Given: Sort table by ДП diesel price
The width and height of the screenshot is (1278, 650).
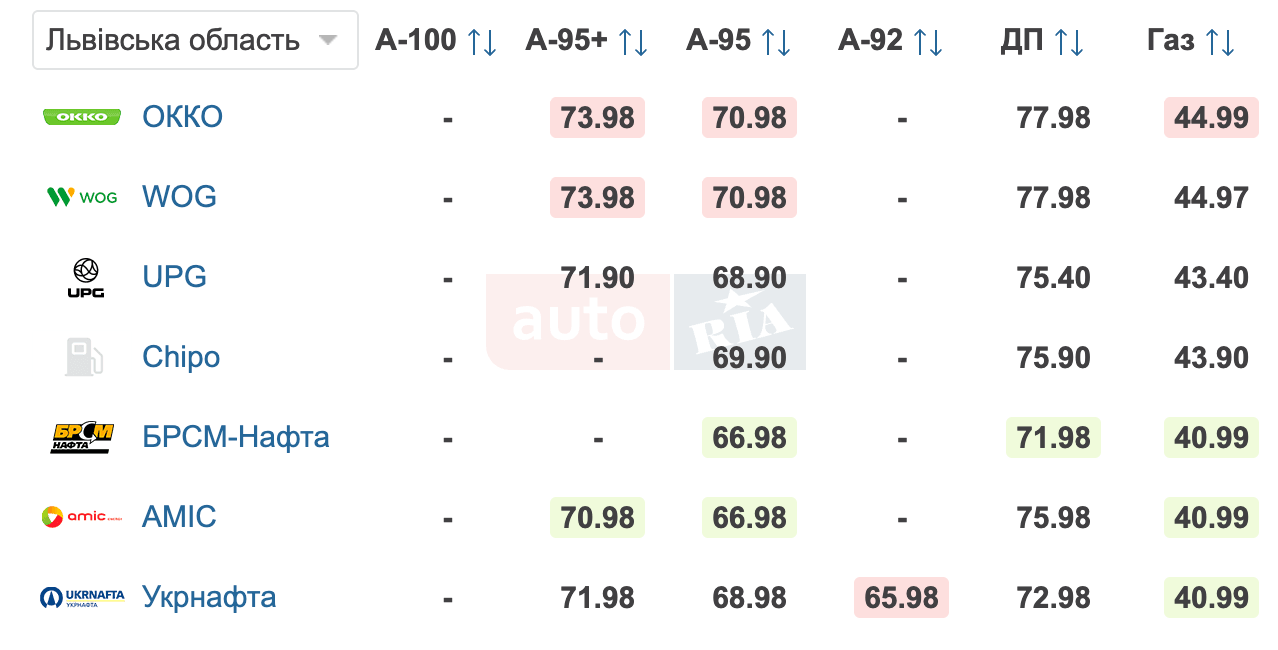Looking at the screenshot, I should pyautogui.click(x=1069, y=41).
